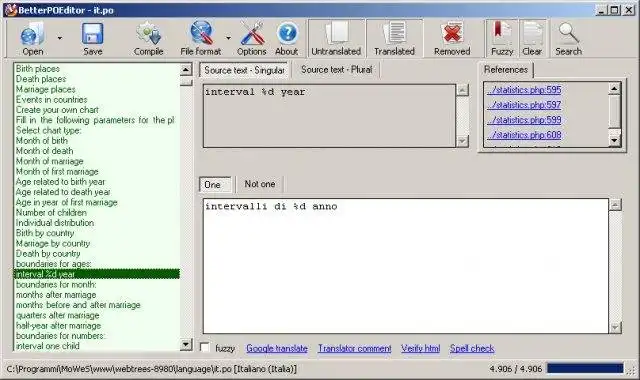This screenshot has height=380, width=640.
Task: Select 'quarters after marriage' entry
Action: 58,315
